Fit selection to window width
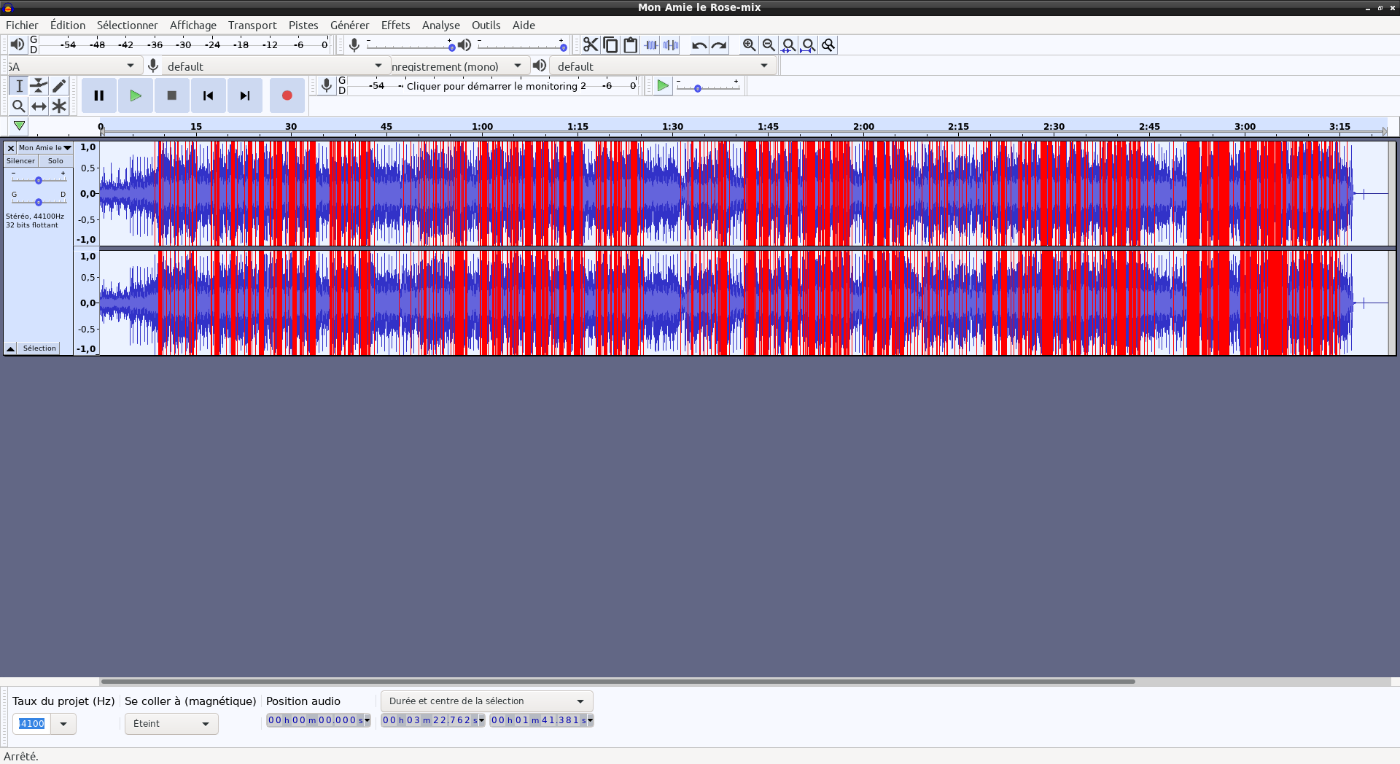1400x764 pixels. pyautogui.click(x=788, y=45)
